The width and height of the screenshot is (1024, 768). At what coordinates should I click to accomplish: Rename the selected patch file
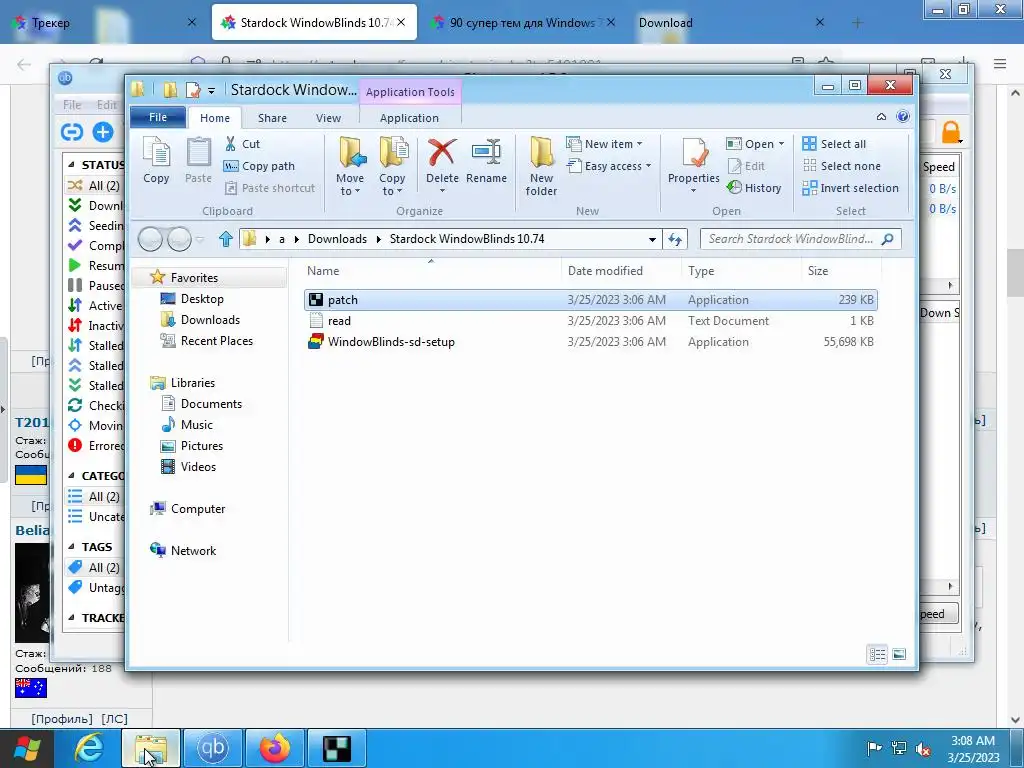click(x=487, y=161)
